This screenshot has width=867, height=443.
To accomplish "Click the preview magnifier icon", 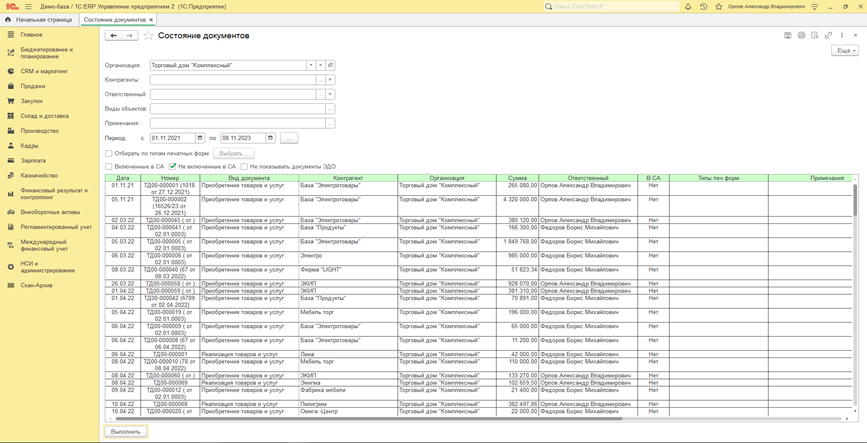I will pos(814,35).
